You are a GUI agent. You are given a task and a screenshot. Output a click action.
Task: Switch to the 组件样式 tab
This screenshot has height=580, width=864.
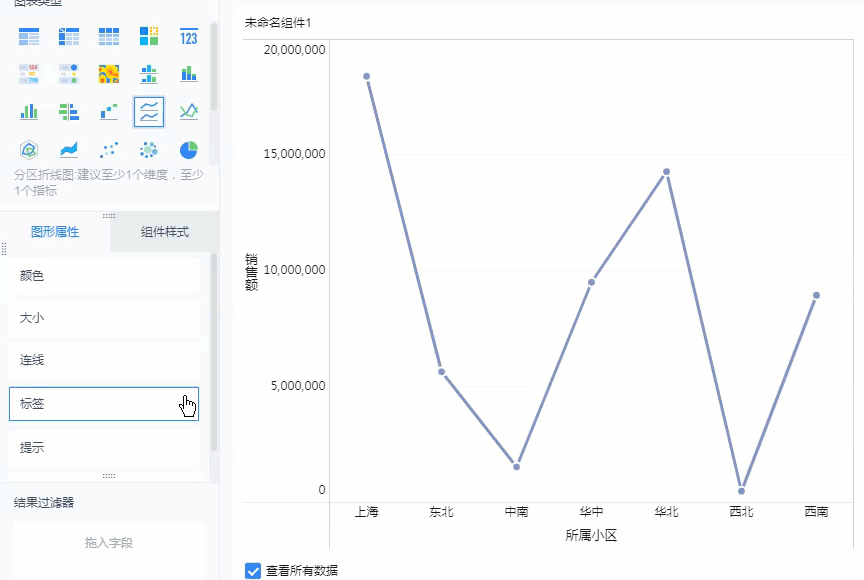pyautogui.click(x=165, y=232)
